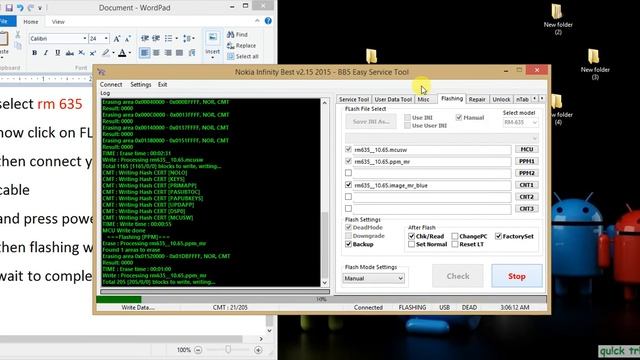This screenshot has height=360, width=640.
Task: Toggle bold formatting in WordPad
Action: (34, 53)
